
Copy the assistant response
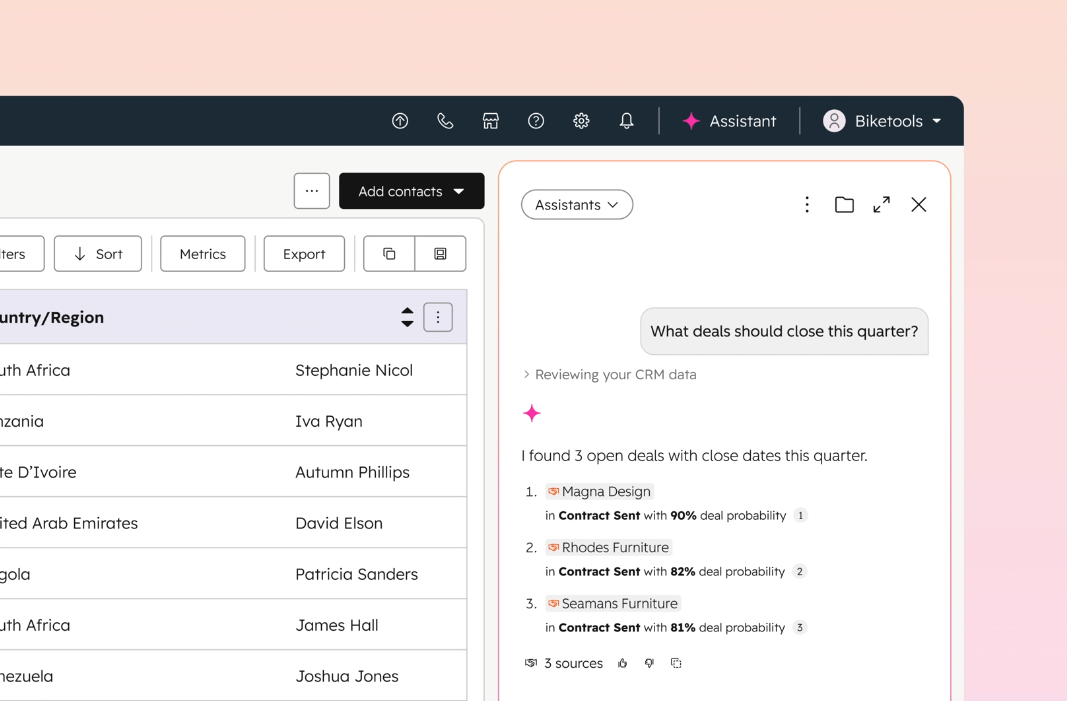tap(676, 664)
